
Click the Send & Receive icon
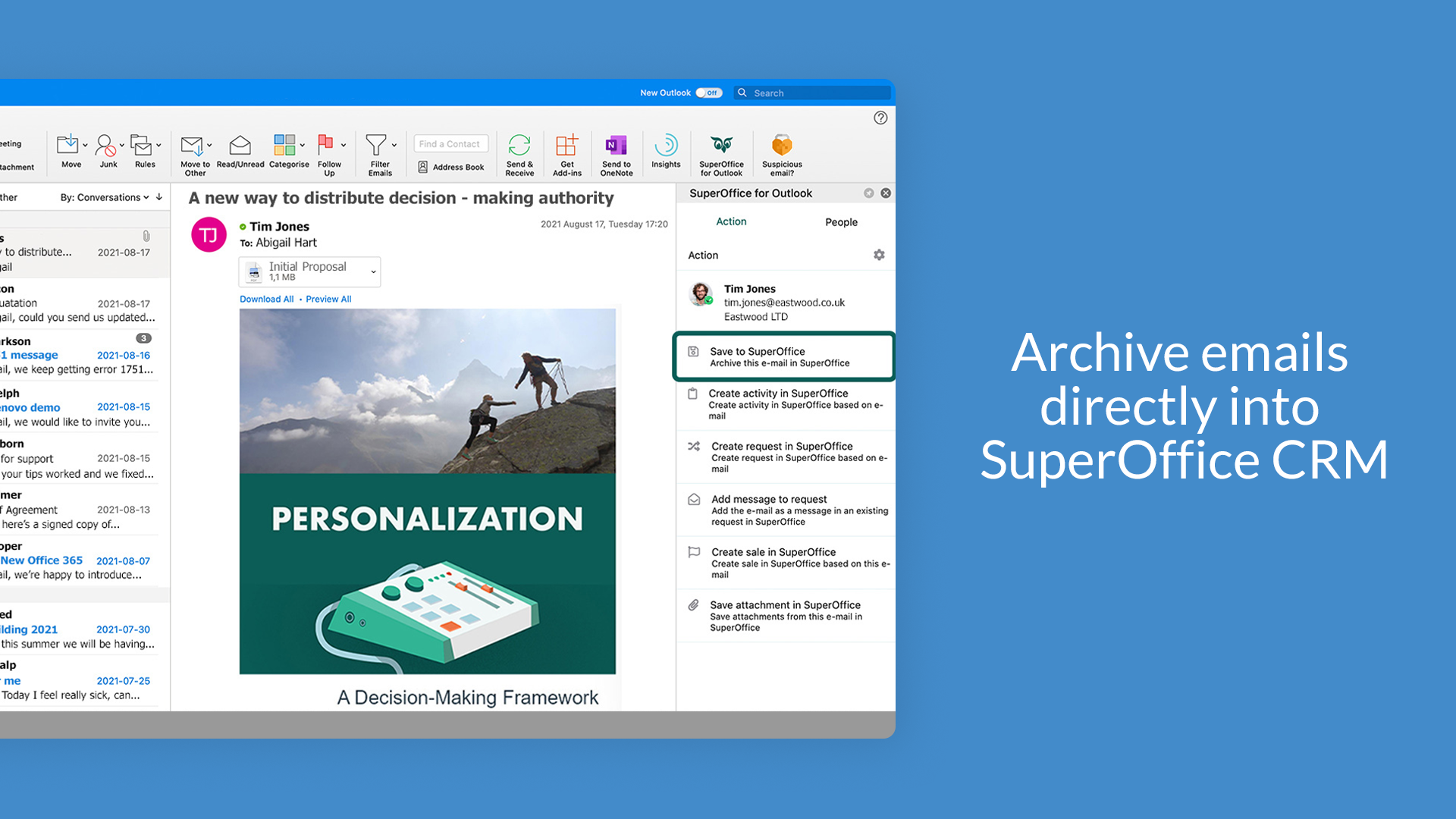click(519, 144)
